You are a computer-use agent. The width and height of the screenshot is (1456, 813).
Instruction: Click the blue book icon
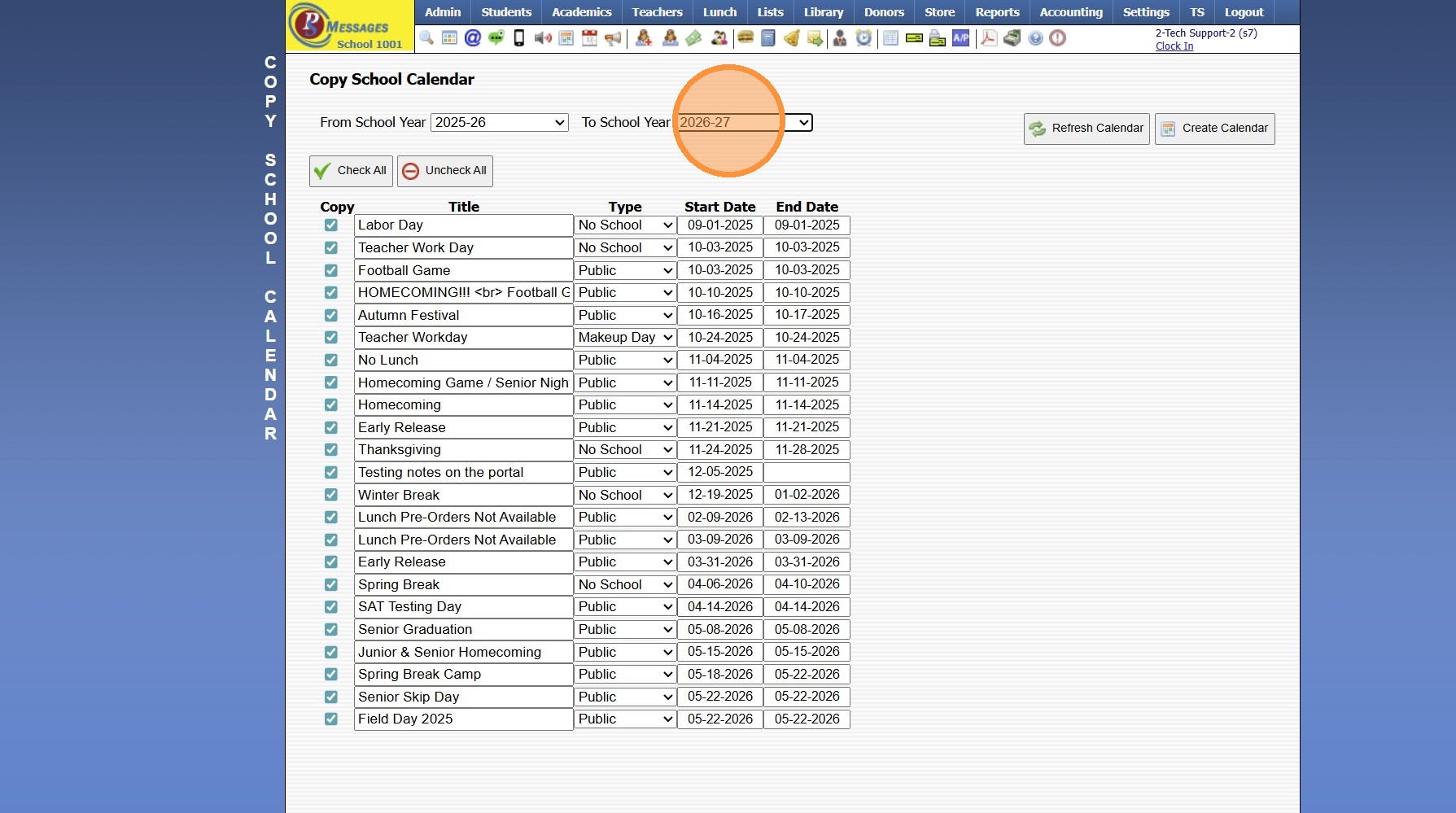[767, 38]
